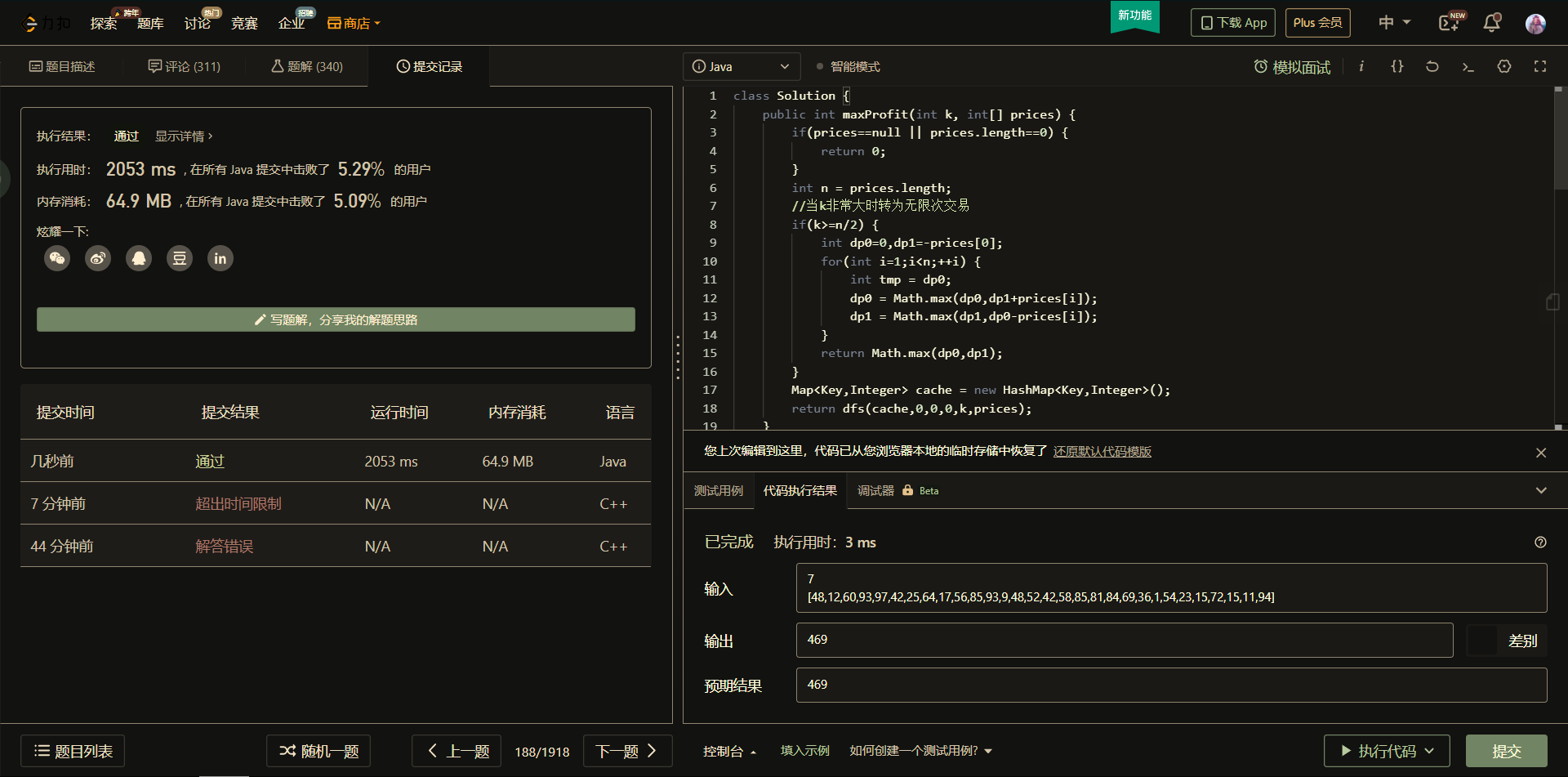Open editor settings gear
Screen dimensions: 1568x777
click(x=1504, y=66)
